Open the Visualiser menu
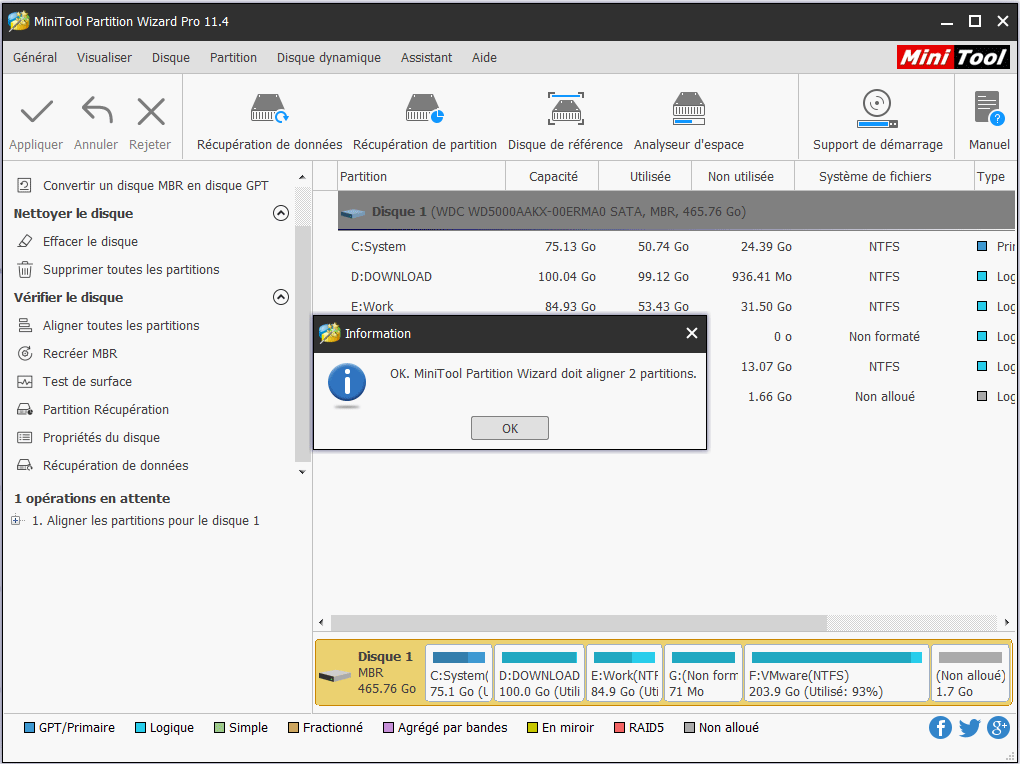The height and width of the screenshot is (764, 1020). coord(104,57)
